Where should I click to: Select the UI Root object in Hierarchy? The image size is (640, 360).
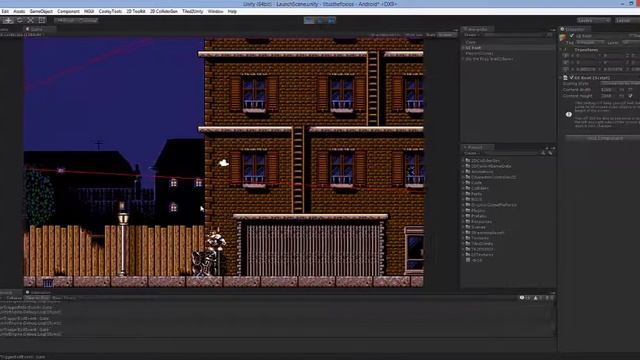(x=473, y=48)
